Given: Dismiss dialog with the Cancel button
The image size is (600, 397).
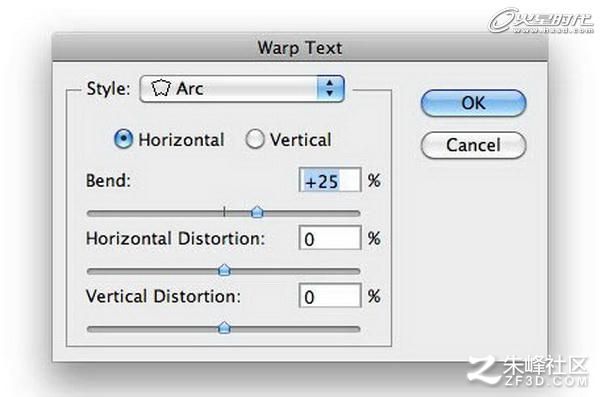Looking at the screenshot, I should [x=473, y=145].
